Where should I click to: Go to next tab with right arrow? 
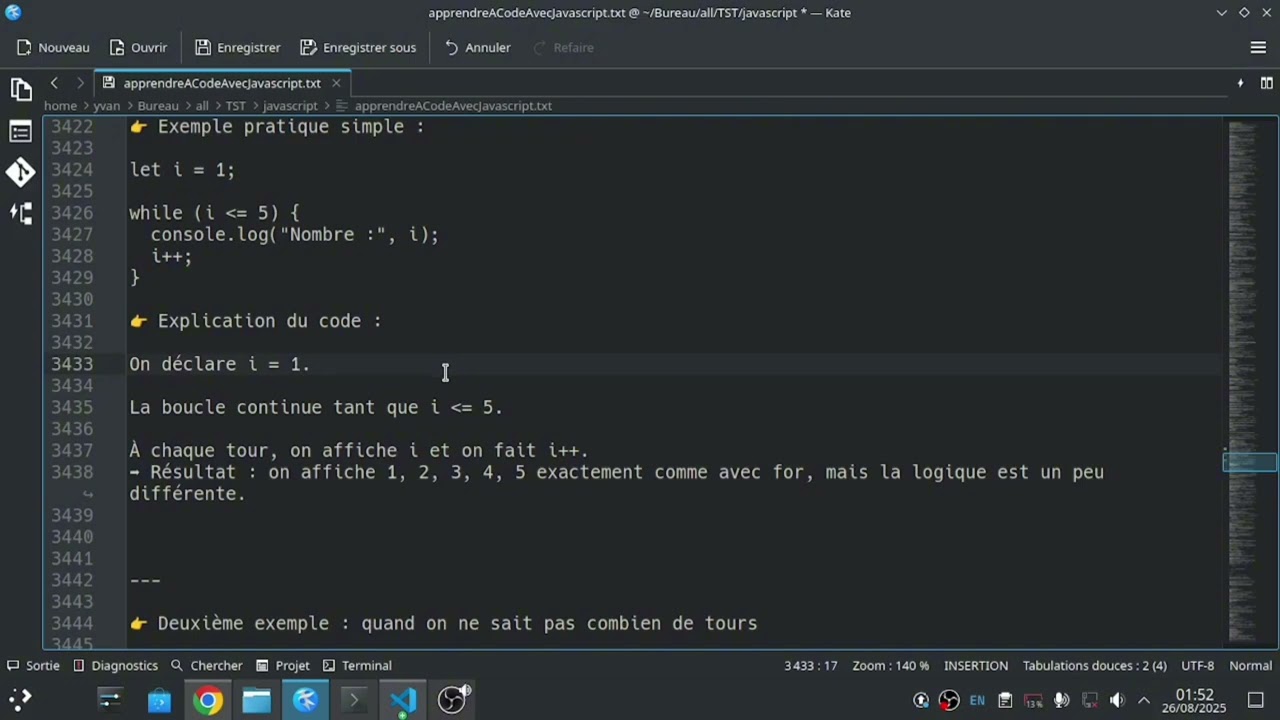(80, 83)
